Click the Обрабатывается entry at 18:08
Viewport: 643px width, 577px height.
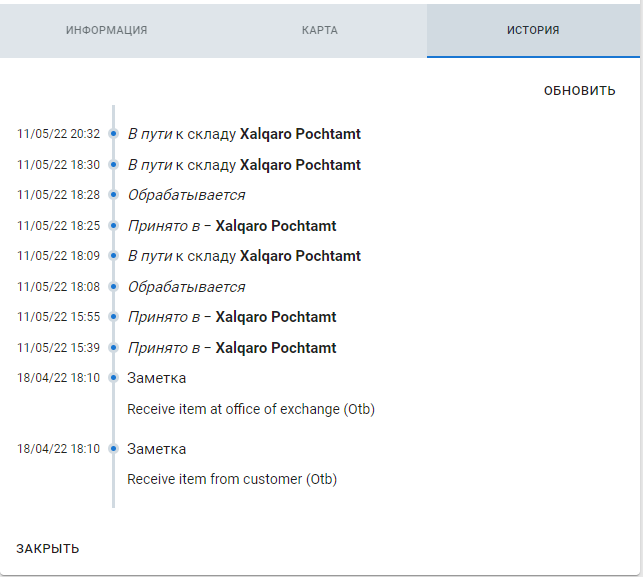click(186, 287)
